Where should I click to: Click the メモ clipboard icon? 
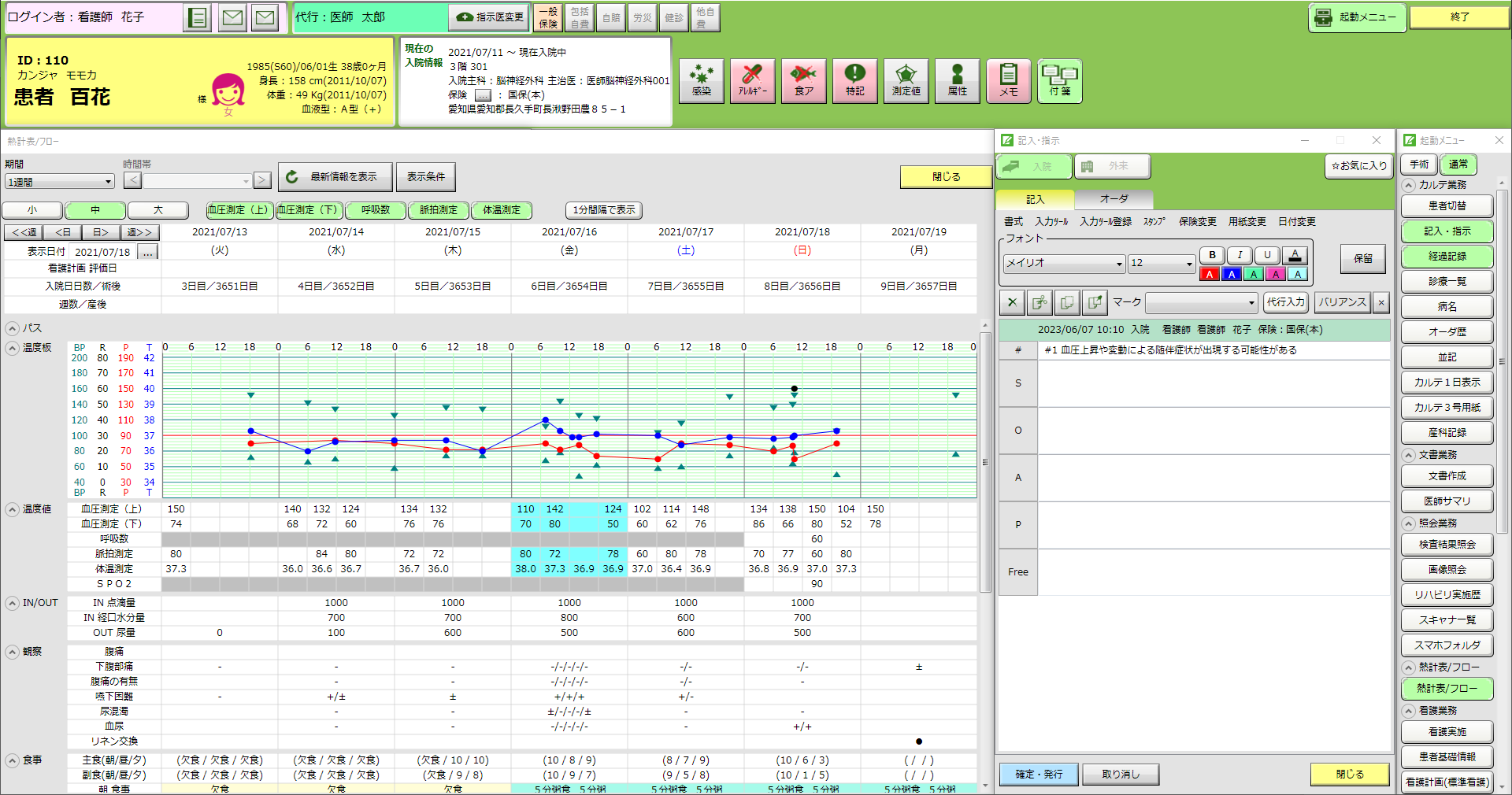pyautogui.click(x=1008, y=80)
